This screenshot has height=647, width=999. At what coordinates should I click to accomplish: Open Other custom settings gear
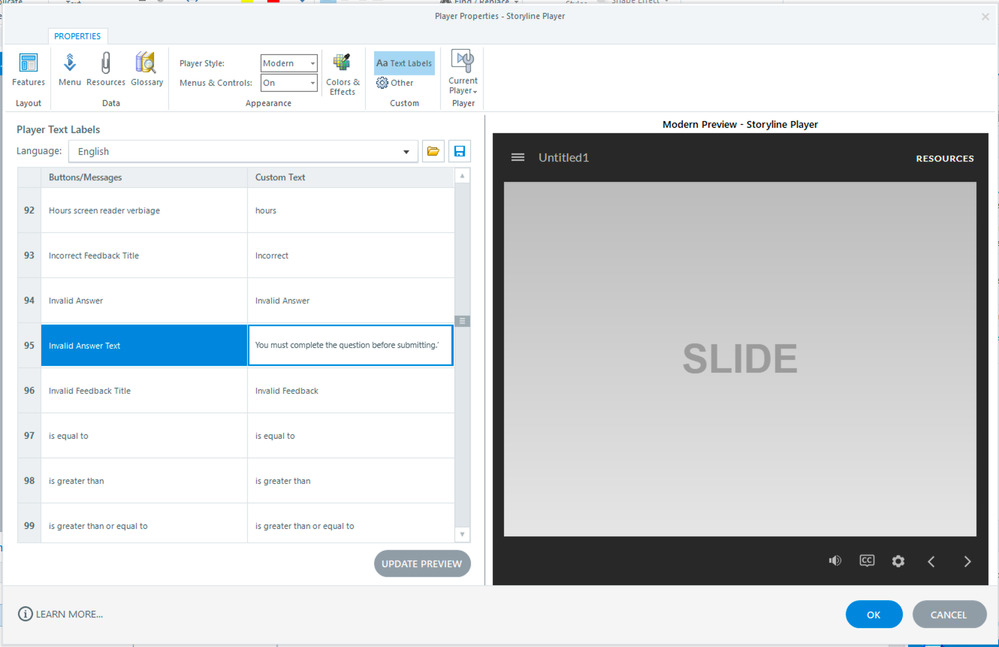(x=395, y=83)
